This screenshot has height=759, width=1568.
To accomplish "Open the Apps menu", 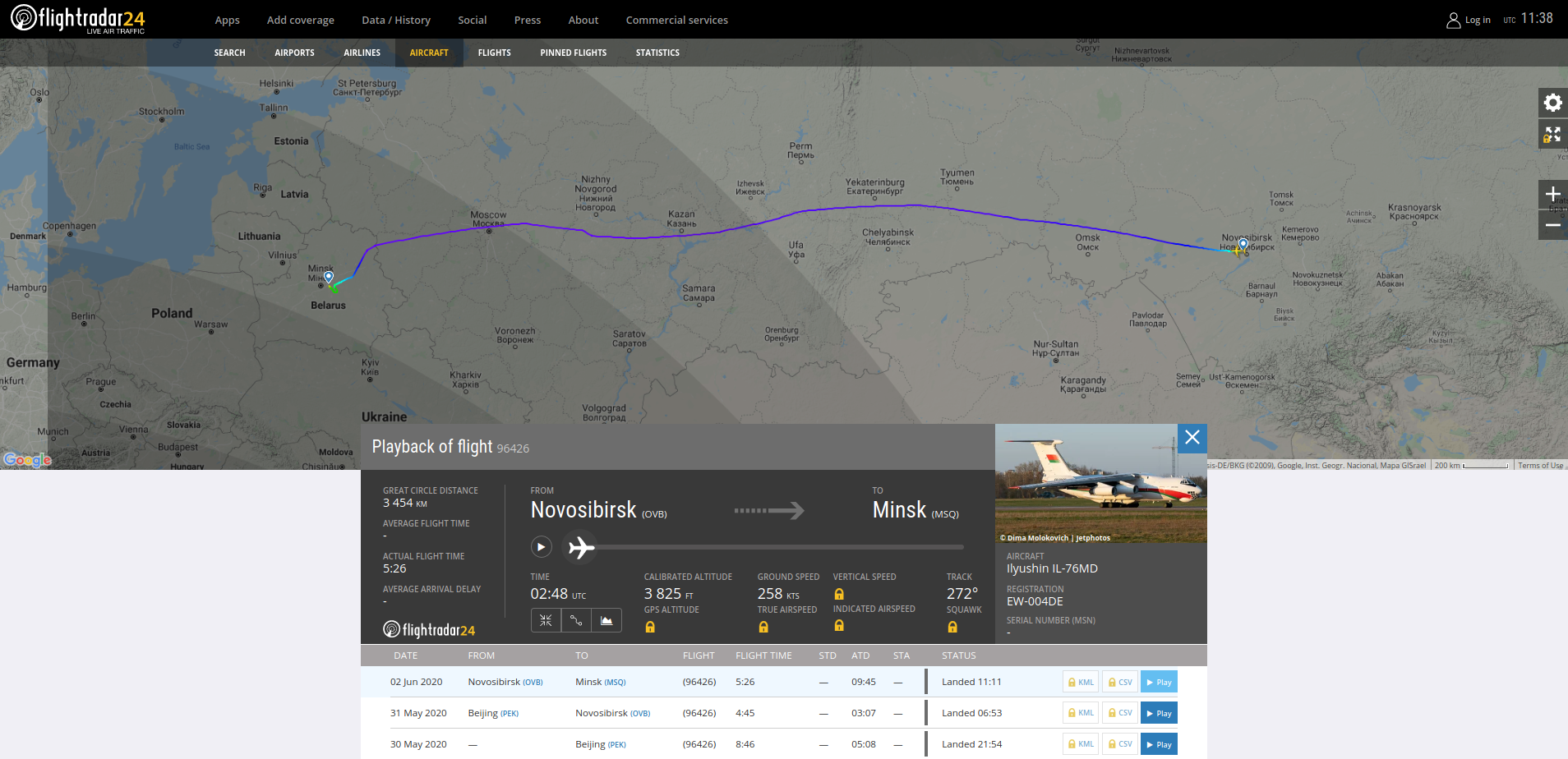I will click(x=228, y=20).
